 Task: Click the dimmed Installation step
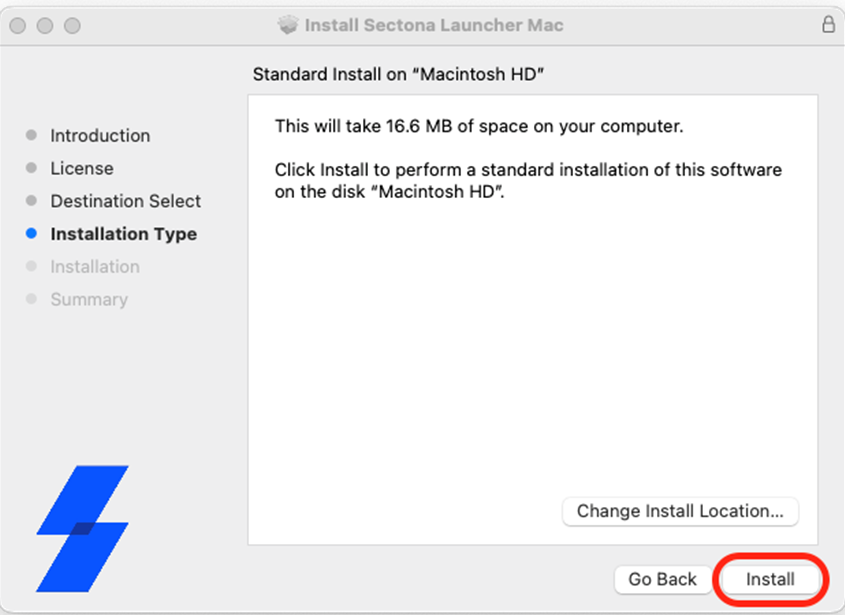95,267
